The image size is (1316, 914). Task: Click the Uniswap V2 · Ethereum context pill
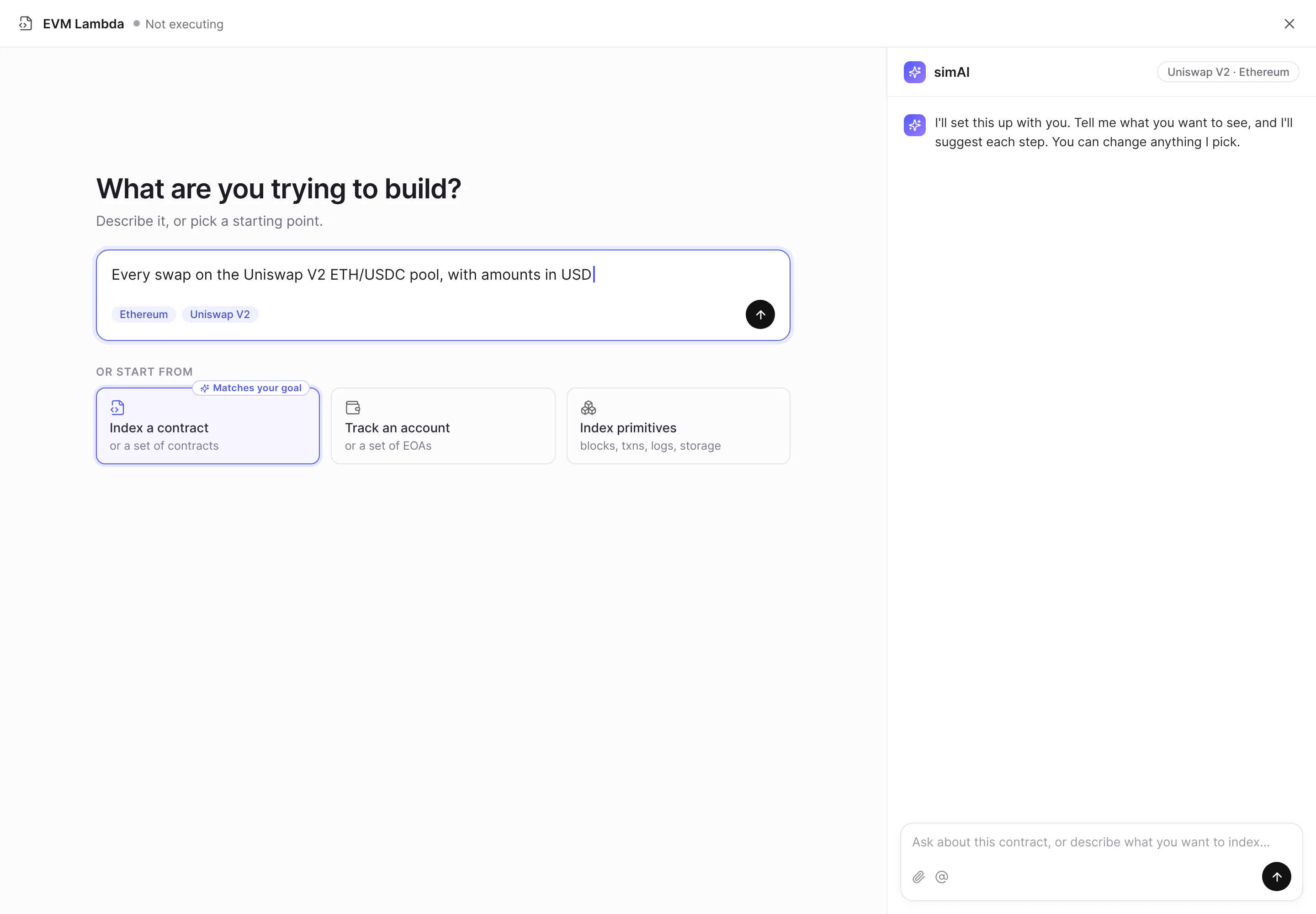click(x=1228, y=72)
